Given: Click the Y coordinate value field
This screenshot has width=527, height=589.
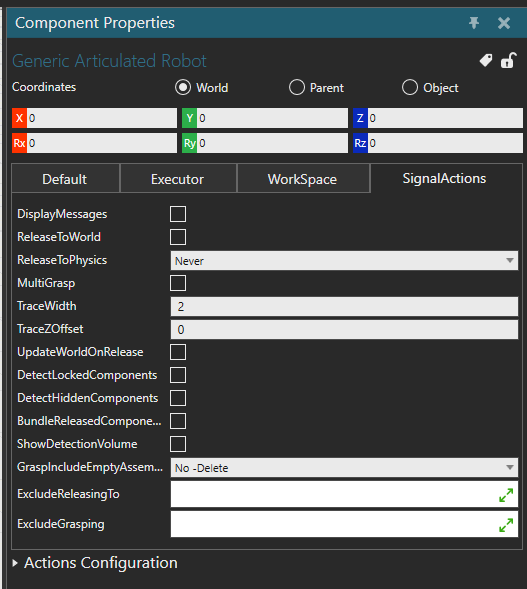Looking at the screenshot, I should click(272, 118).
